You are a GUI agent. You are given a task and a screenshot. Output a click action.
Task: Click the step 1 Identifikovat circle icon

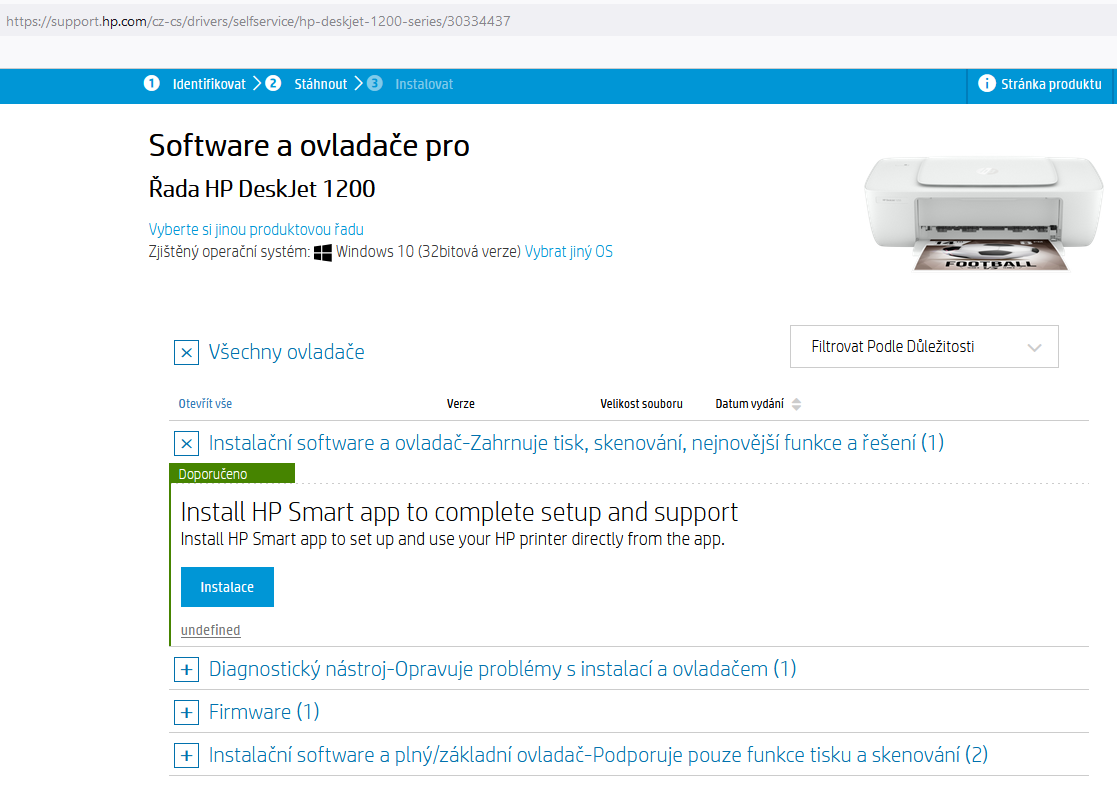(x=151, y=84)
